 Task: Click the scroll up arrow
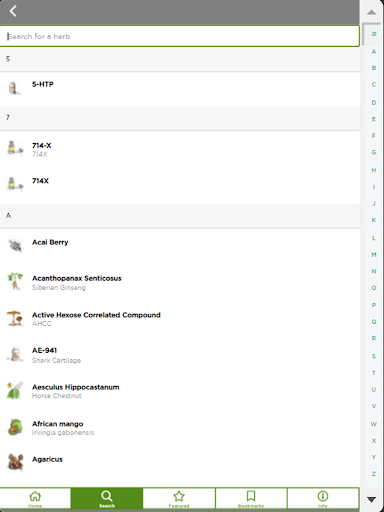coord(371,12)
